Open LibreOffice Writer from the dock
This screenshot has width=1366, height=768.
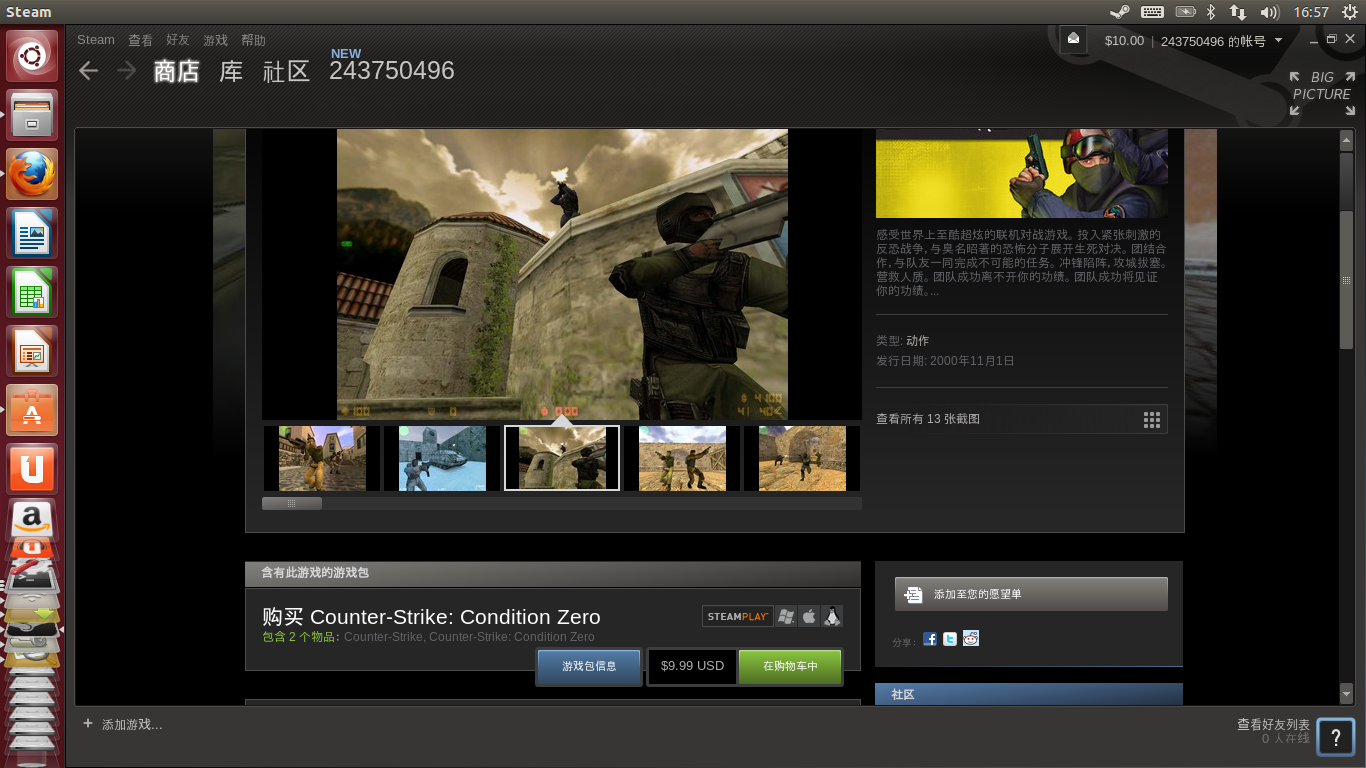(32, 233)
